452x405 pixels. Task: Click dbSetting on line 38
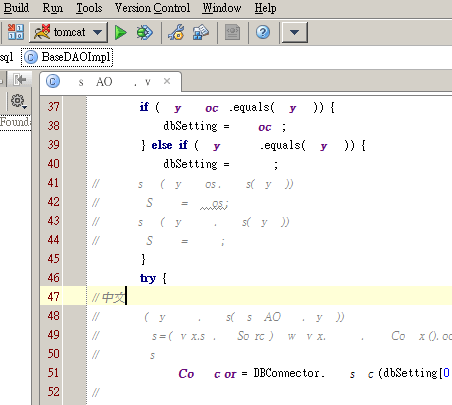coord(190,126)
